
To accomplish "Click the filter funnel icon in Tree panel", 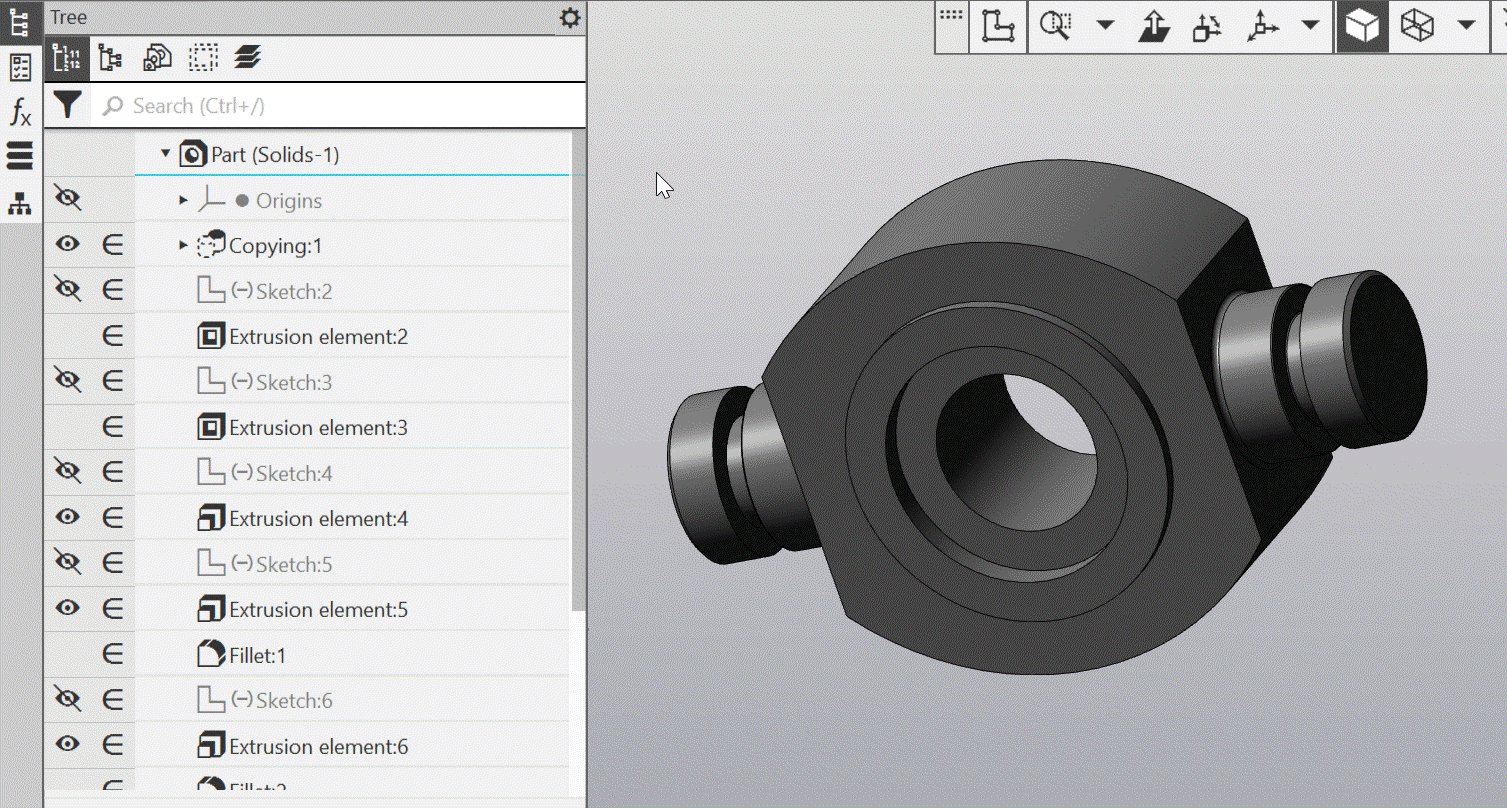I will coord(67,105).
